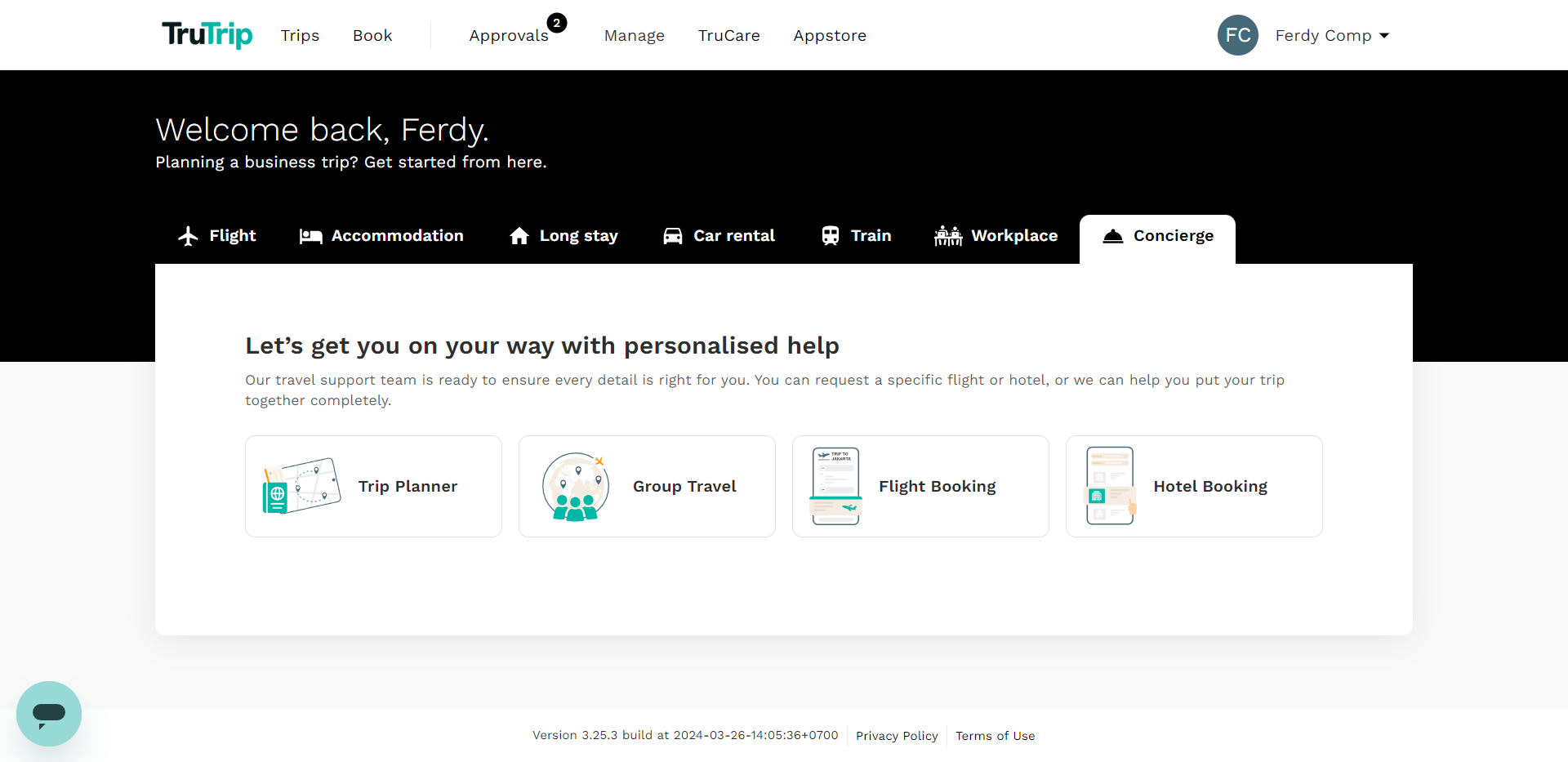The image size is (1568, 762).
Task: Open the Terms of Use link
Action: tap(996, 736)
